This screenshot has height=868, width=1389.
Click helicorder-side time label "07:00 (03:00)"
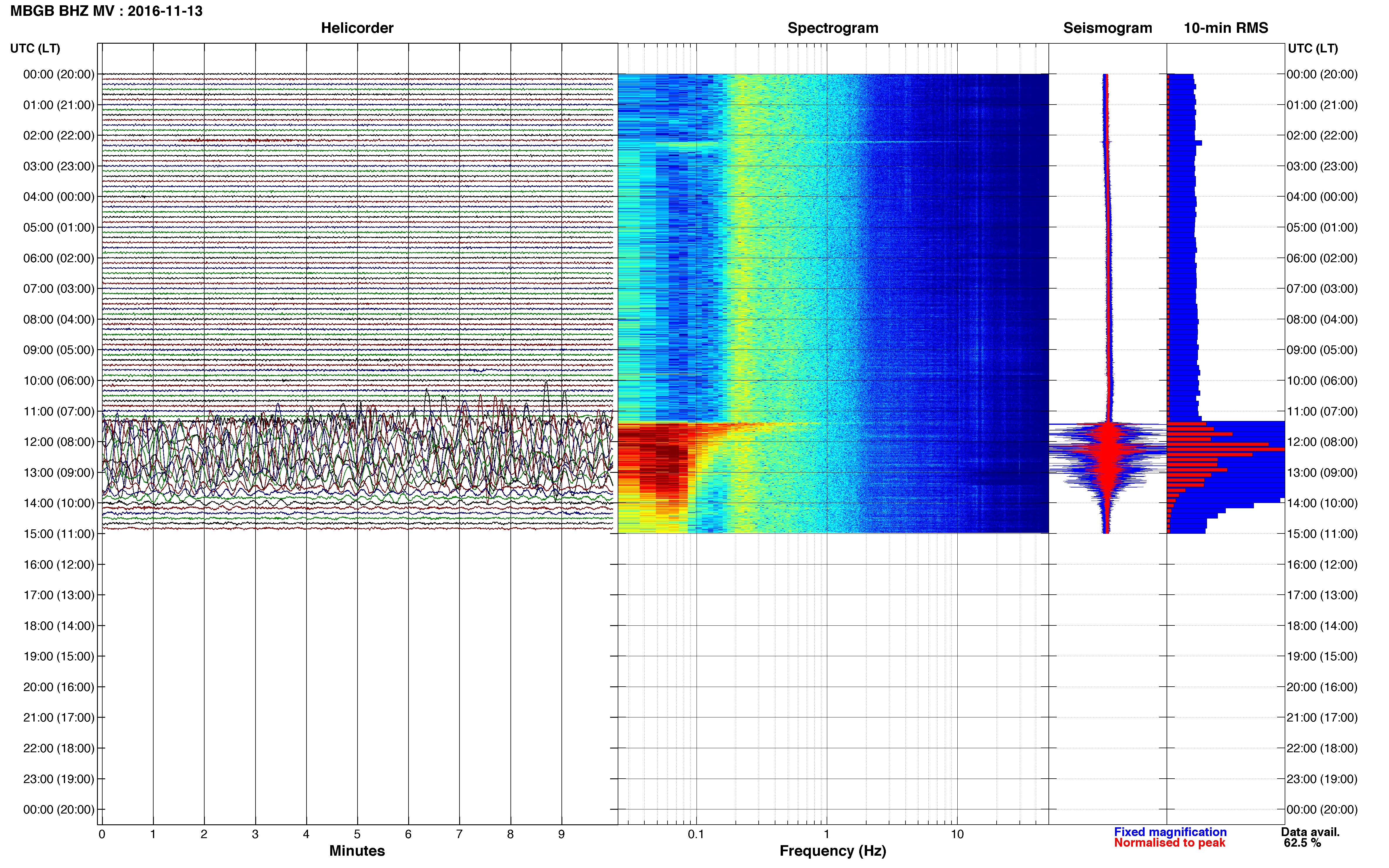pyautogui.click(x=59, y=289)
